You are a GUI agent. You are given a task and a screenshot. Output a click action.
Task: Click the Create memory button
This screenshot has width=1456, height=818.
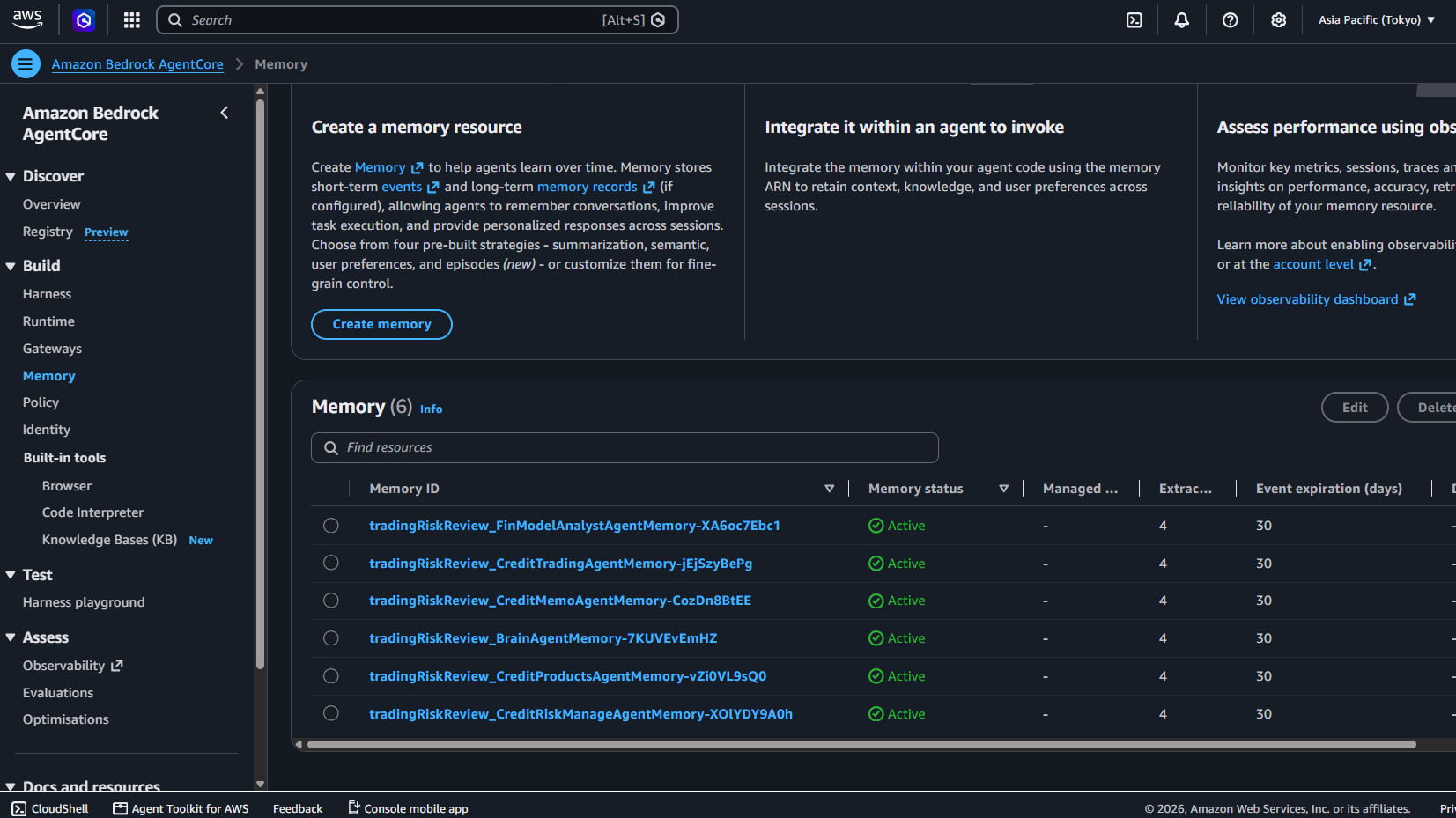(x=381, y=324)
